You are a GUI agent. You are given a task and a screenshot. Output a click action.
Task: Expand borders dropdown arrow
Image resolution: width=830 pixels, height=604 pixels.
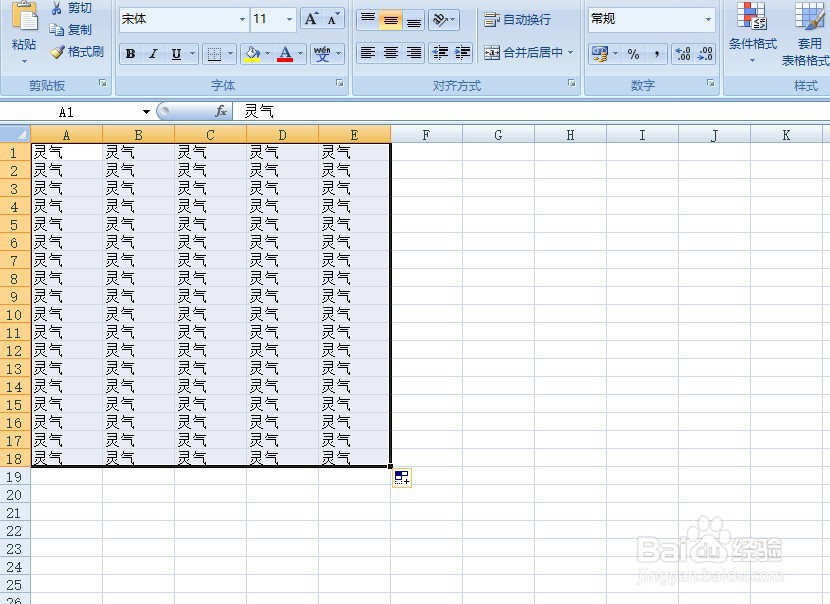230,53
